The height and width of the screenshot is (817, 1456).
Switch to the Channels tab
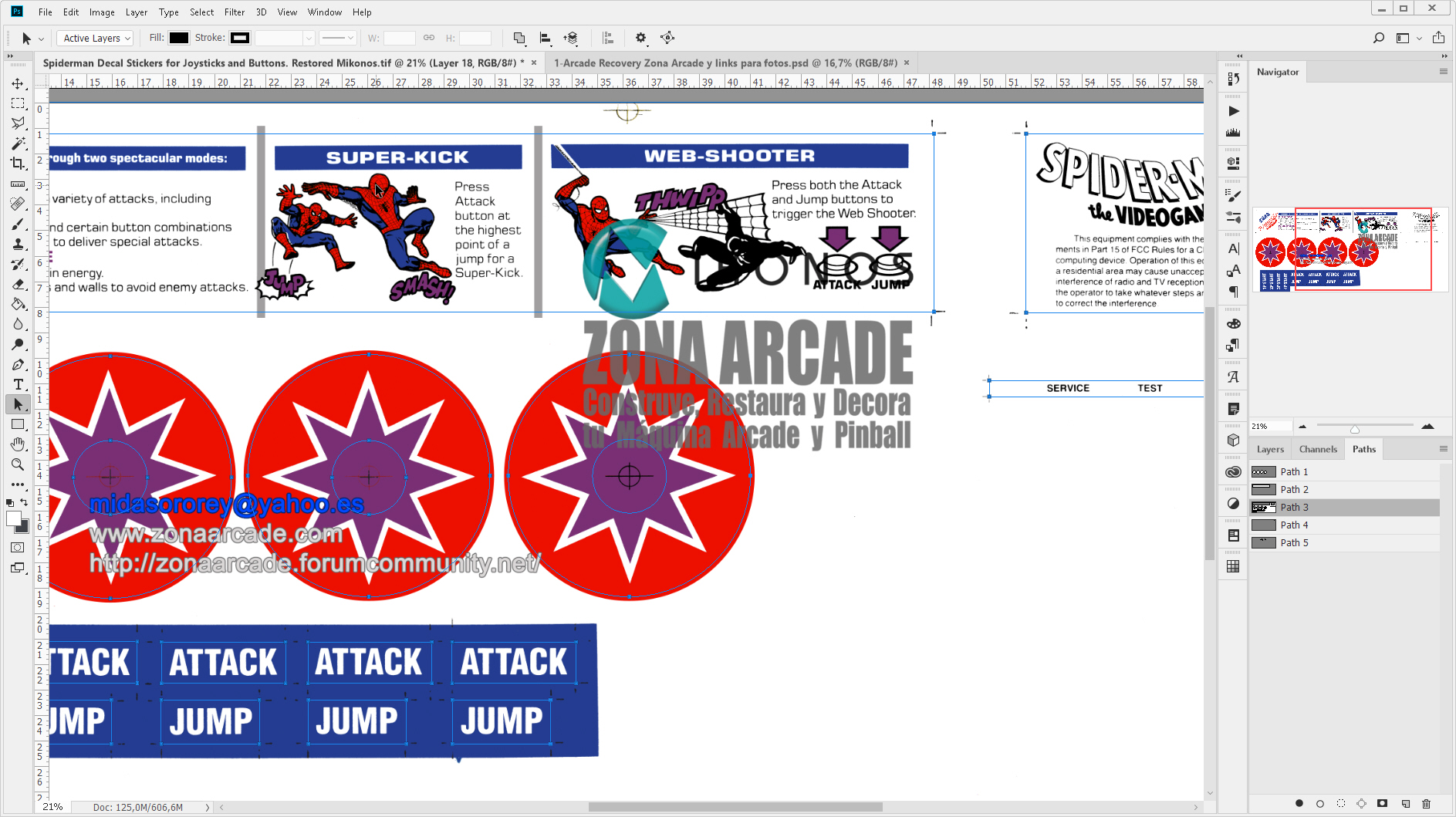pyautogui.click(x=1318, y=448)
